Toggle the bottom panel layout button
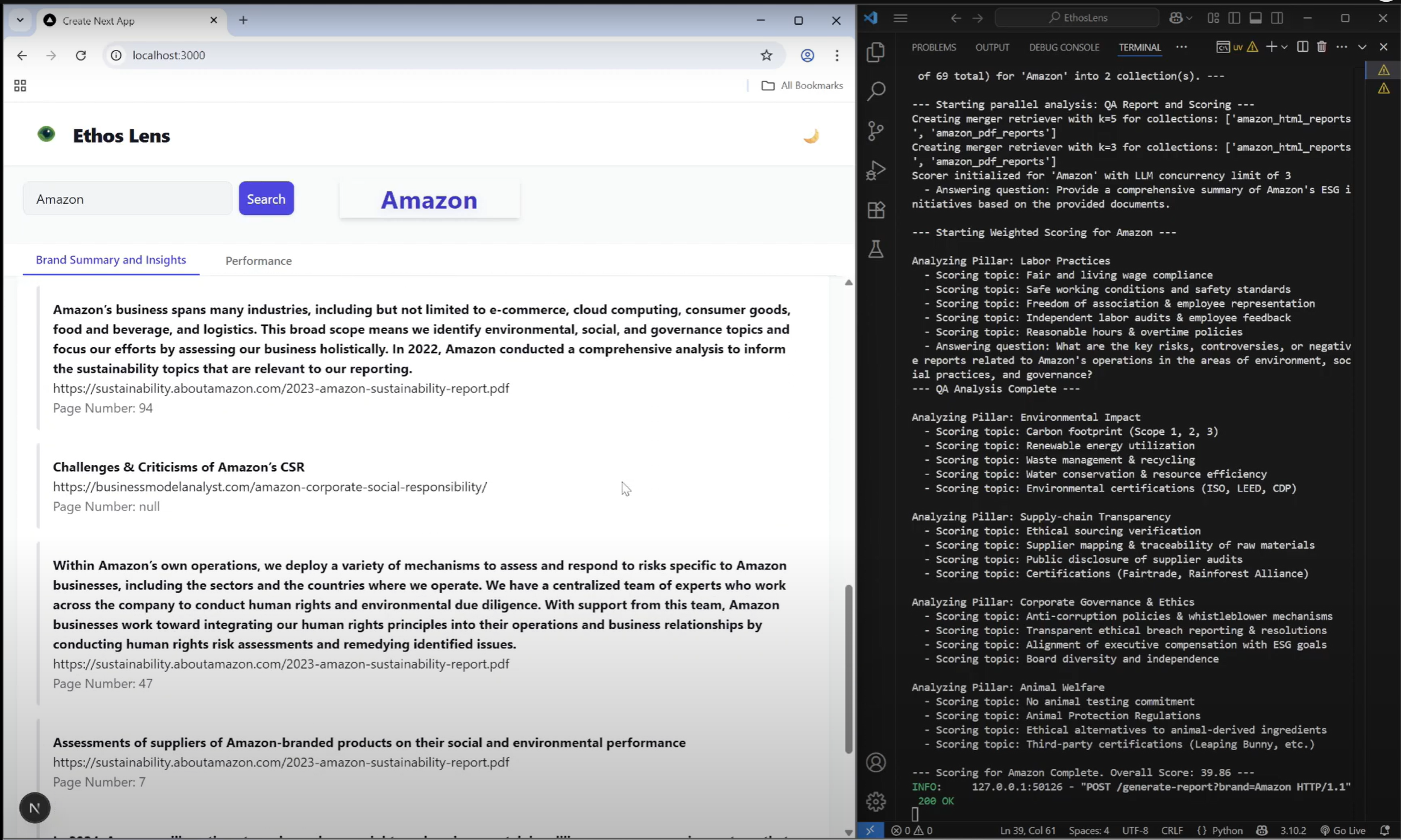This screenshot has height=840, width=1401. tap(1255, 18)
